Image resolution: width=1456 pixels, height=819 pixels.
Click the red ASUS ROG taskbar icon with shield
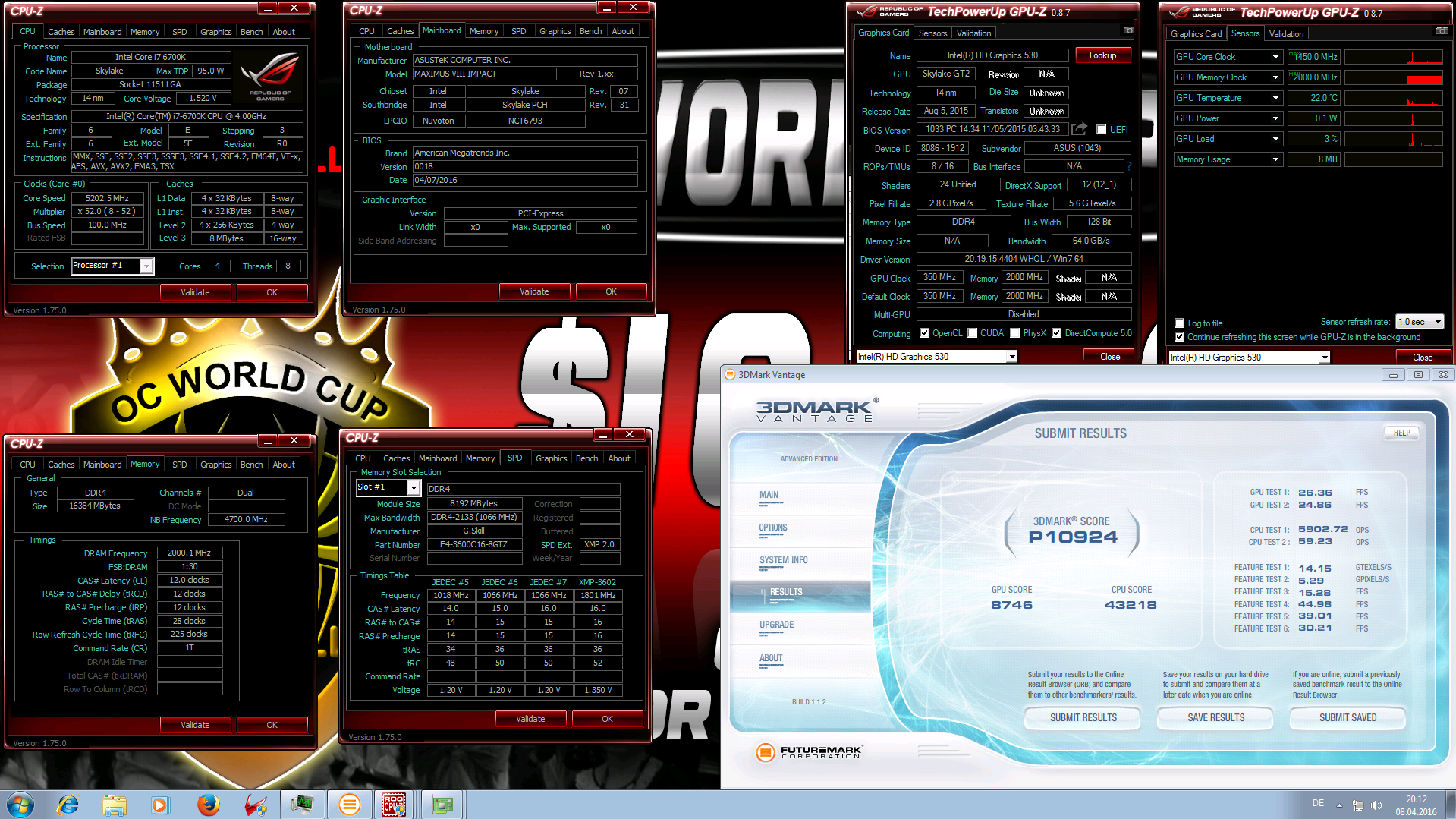(x=255, y=805)
